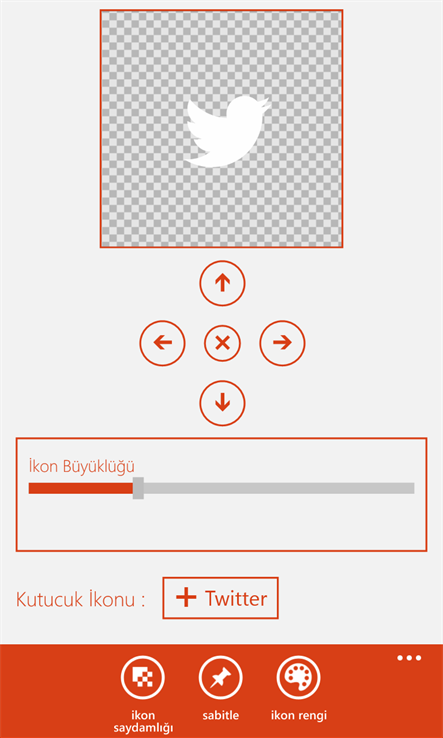Nudge the icon left using the left arrow
443x738 pixels.
click(x=162, y=343)
